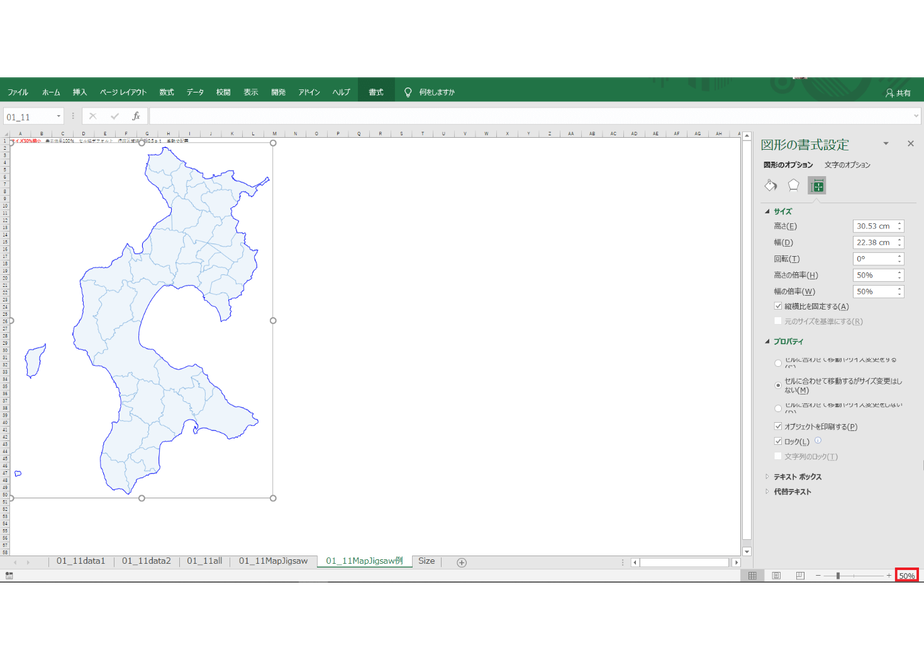Image resolution: width=924 pixels, height=660 pixels.
Task: Click the 50% zoom level button
Action: pos(906,576)
